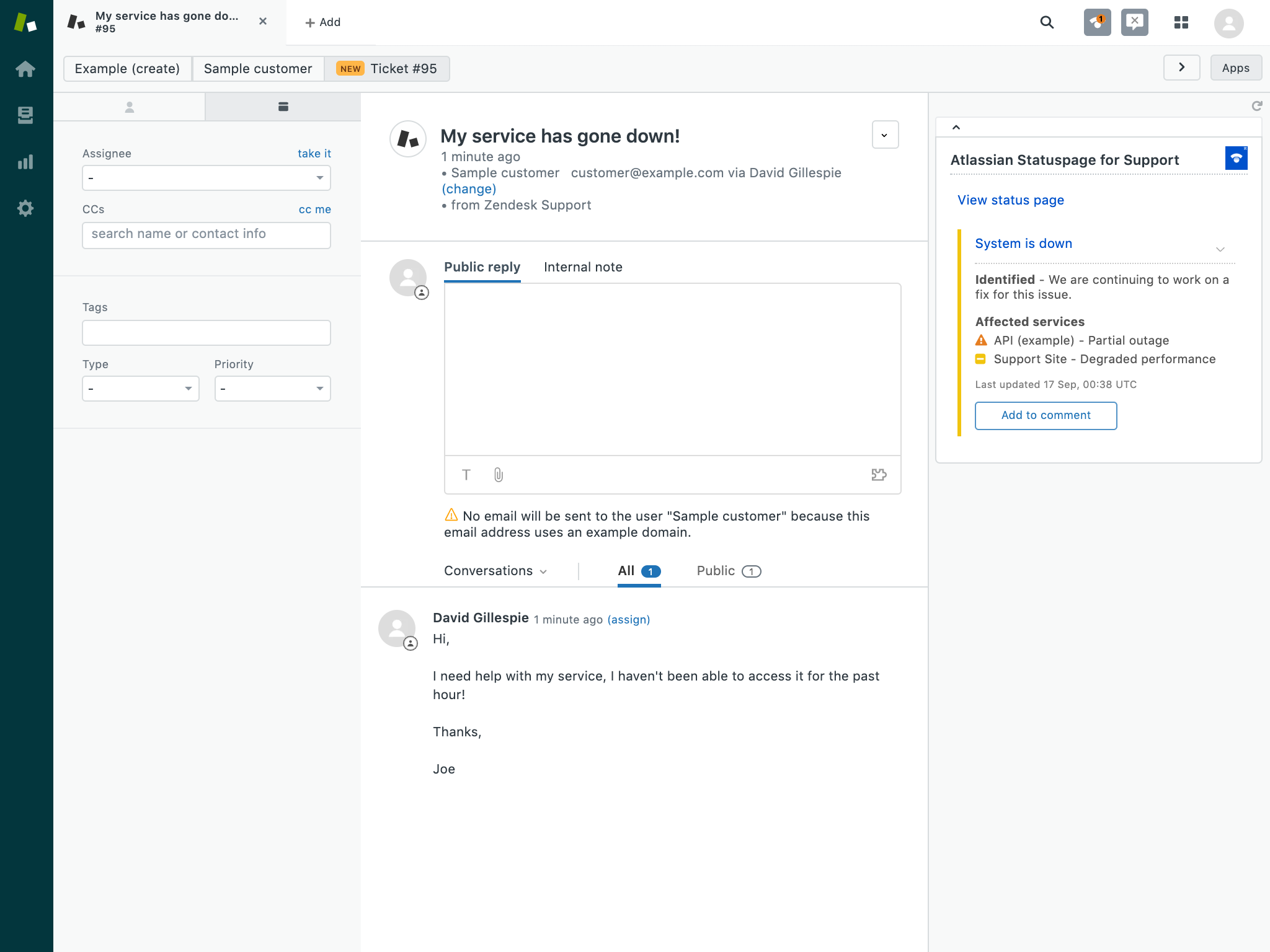Collapse the Statuspage app panel

coord(956,127)
